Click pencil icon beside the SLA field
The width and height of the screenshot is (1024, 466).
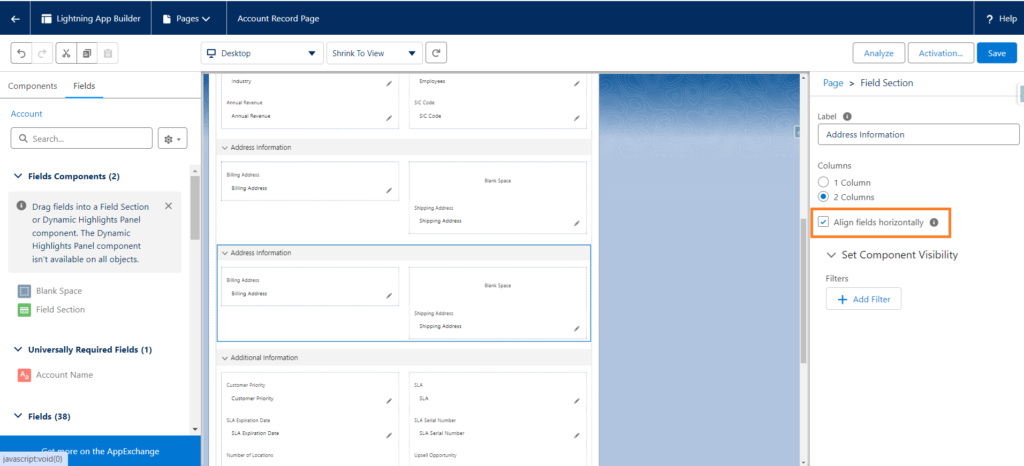(577, 400)
